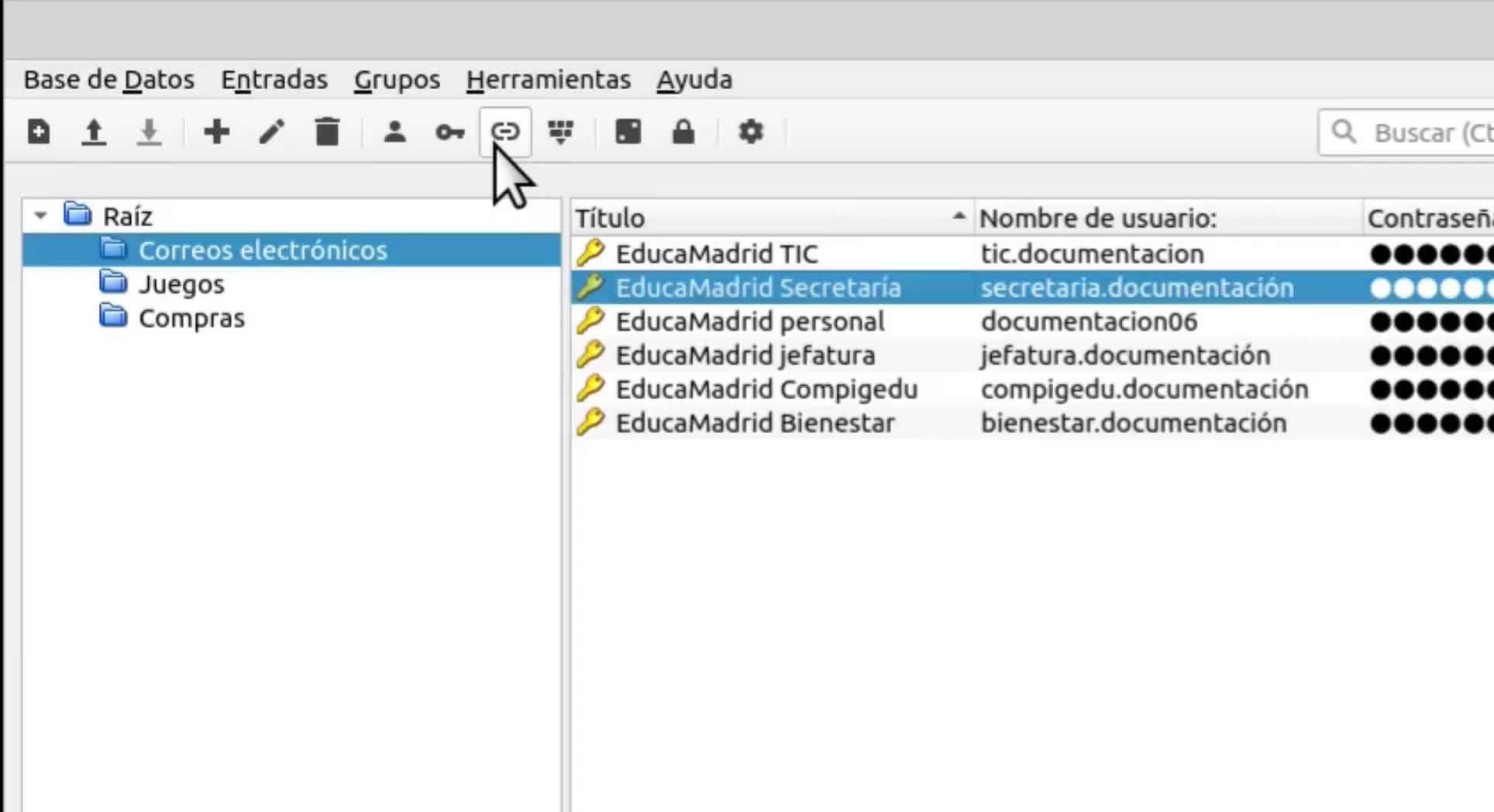Click username compigedu.documentación

tap(1145, 390)
